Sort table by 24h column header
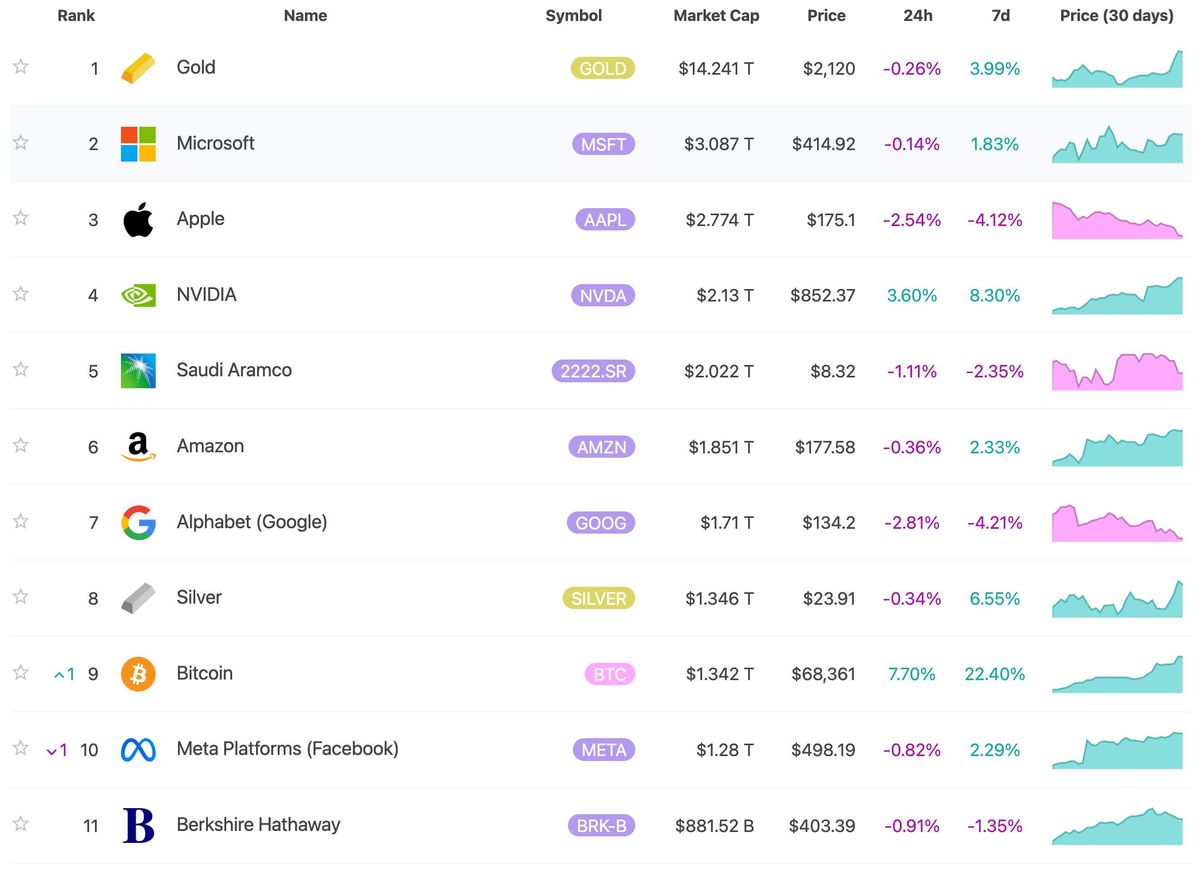1200x872 pixels. 917,16
